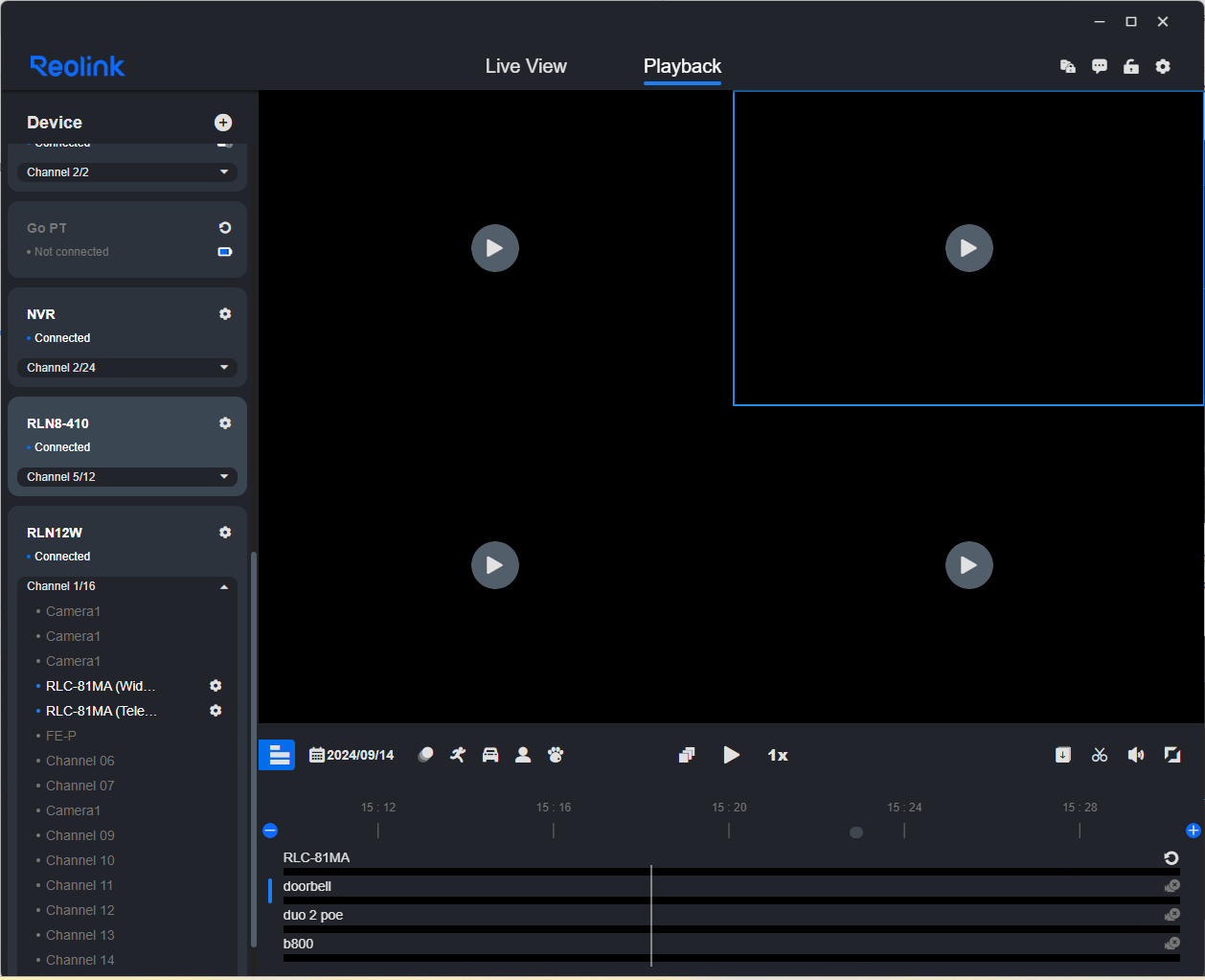Toggle the playback audio speaker
Screen dimensions: 1205x980
tap(1136, 755)
